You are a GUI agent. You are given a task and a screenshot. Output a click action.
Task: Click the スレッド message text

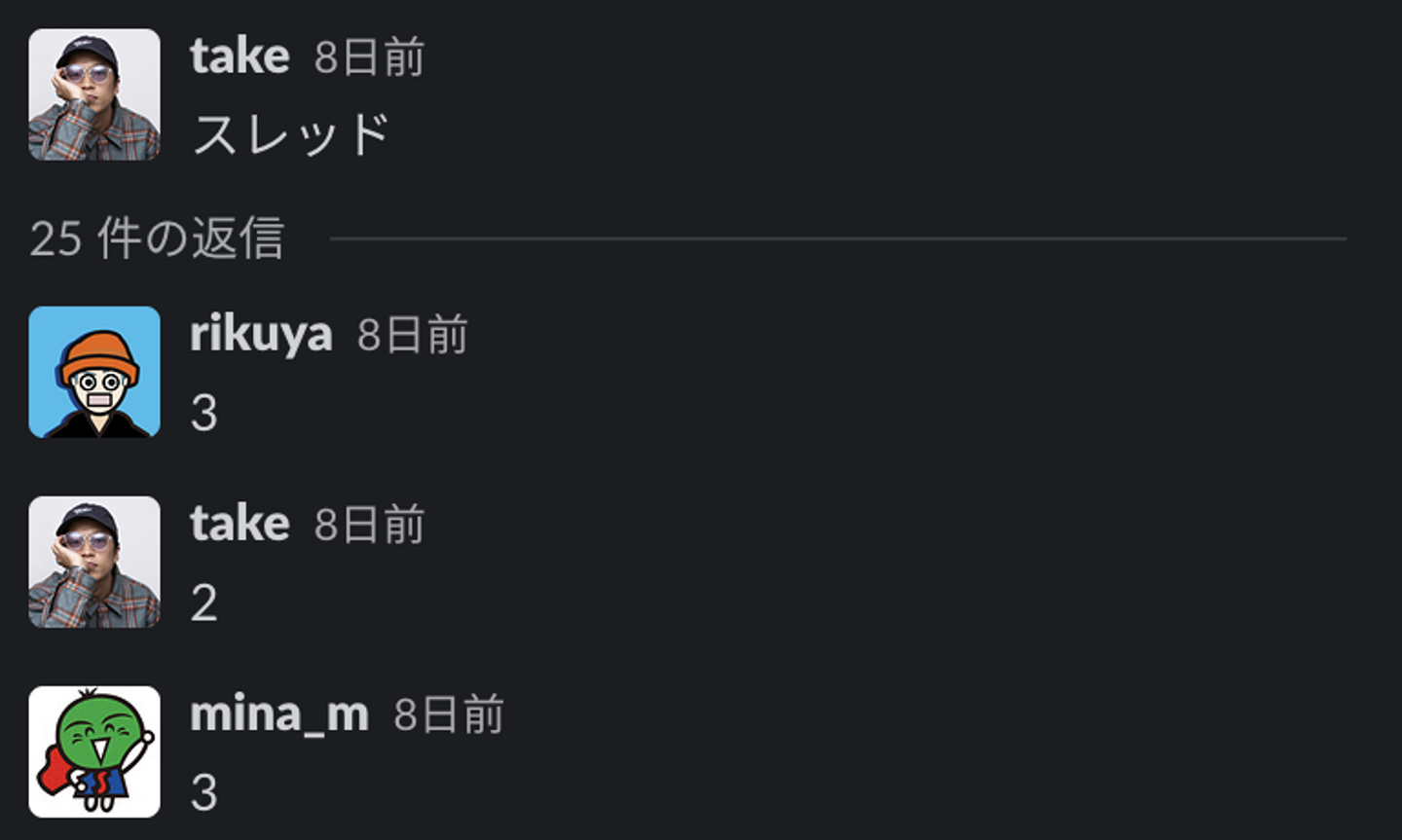[x=291, y=134]
